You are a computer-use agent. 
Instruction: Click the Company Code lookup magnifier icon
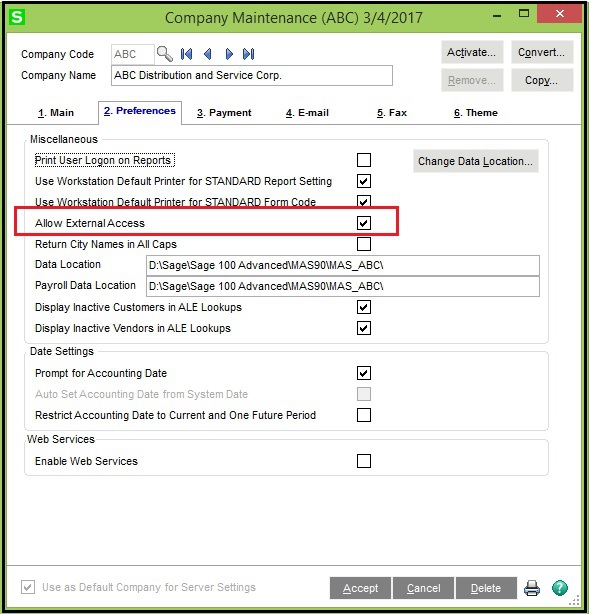point(164,54)
